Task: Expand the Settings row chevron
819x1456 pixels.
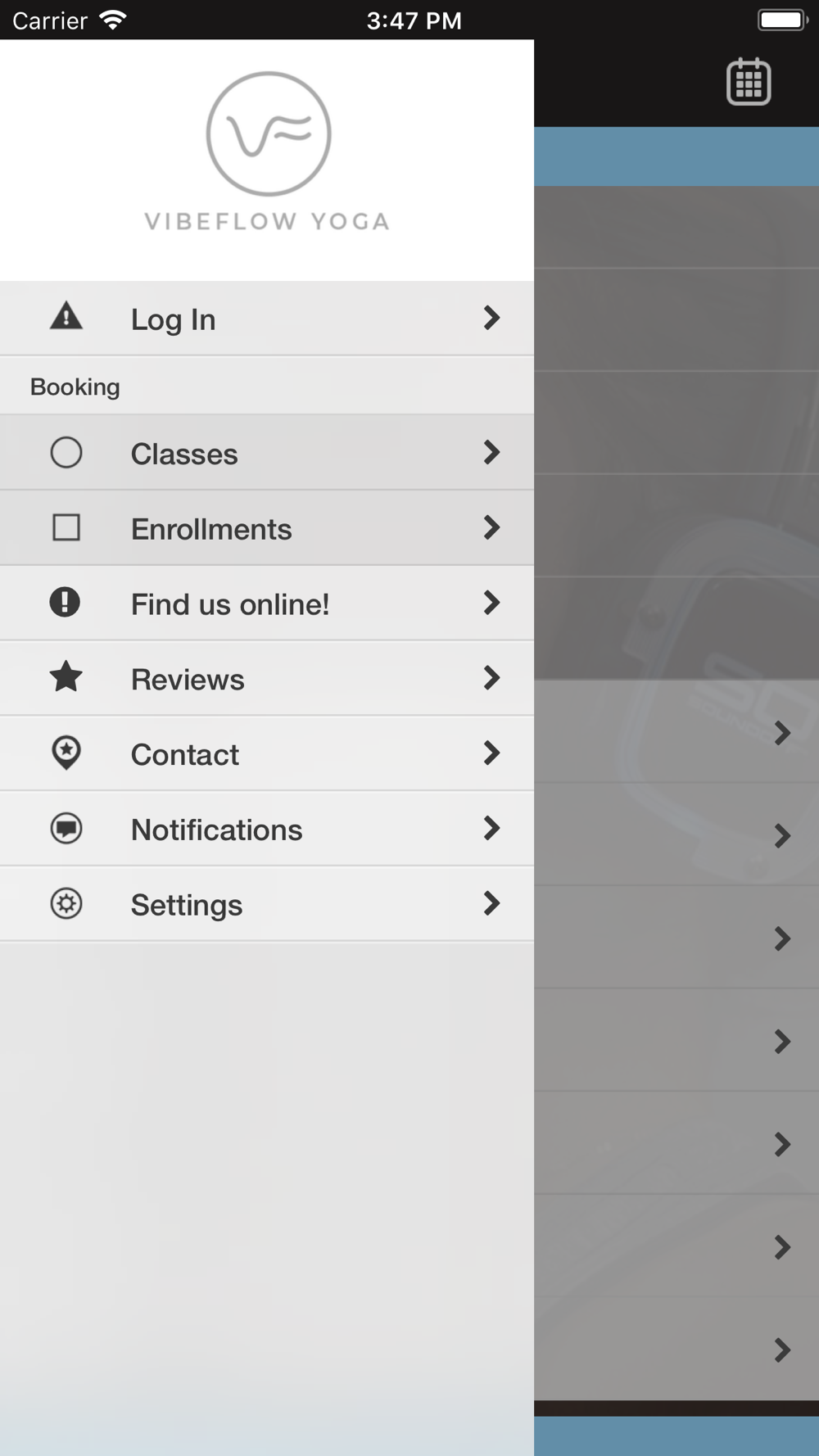Action: pyautogui.click(x=491, y=903)
